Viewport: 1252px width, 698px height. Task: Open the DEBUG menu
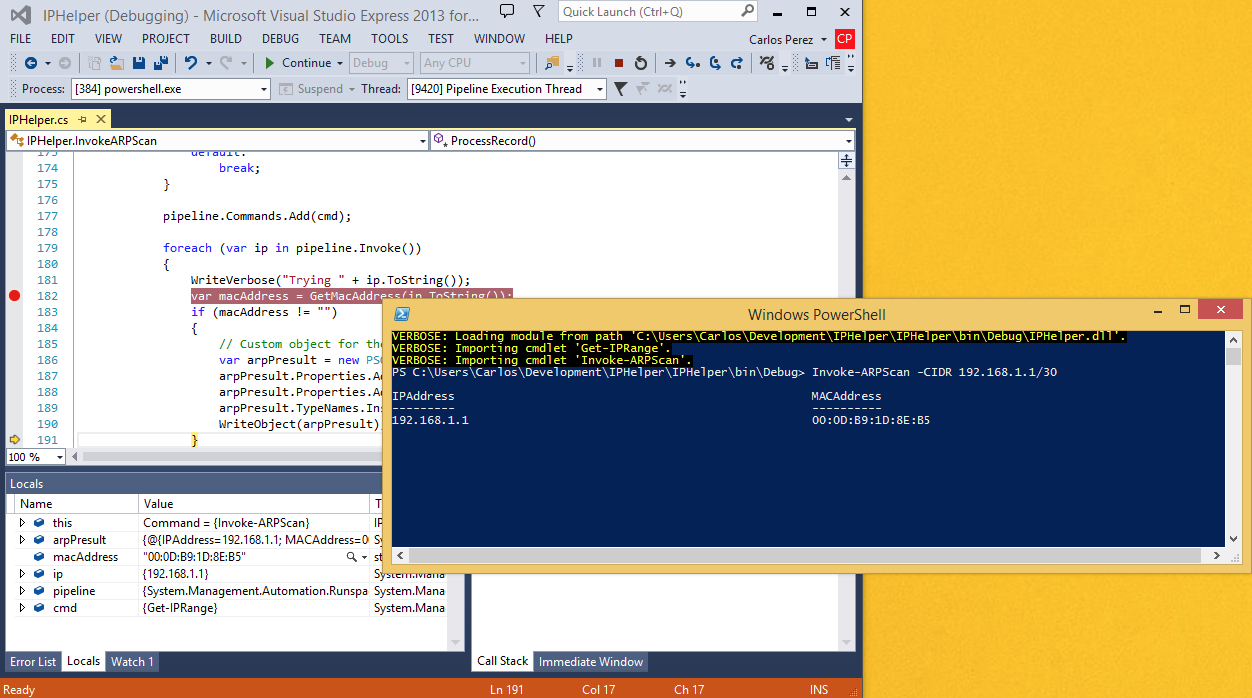coord(280,39)
